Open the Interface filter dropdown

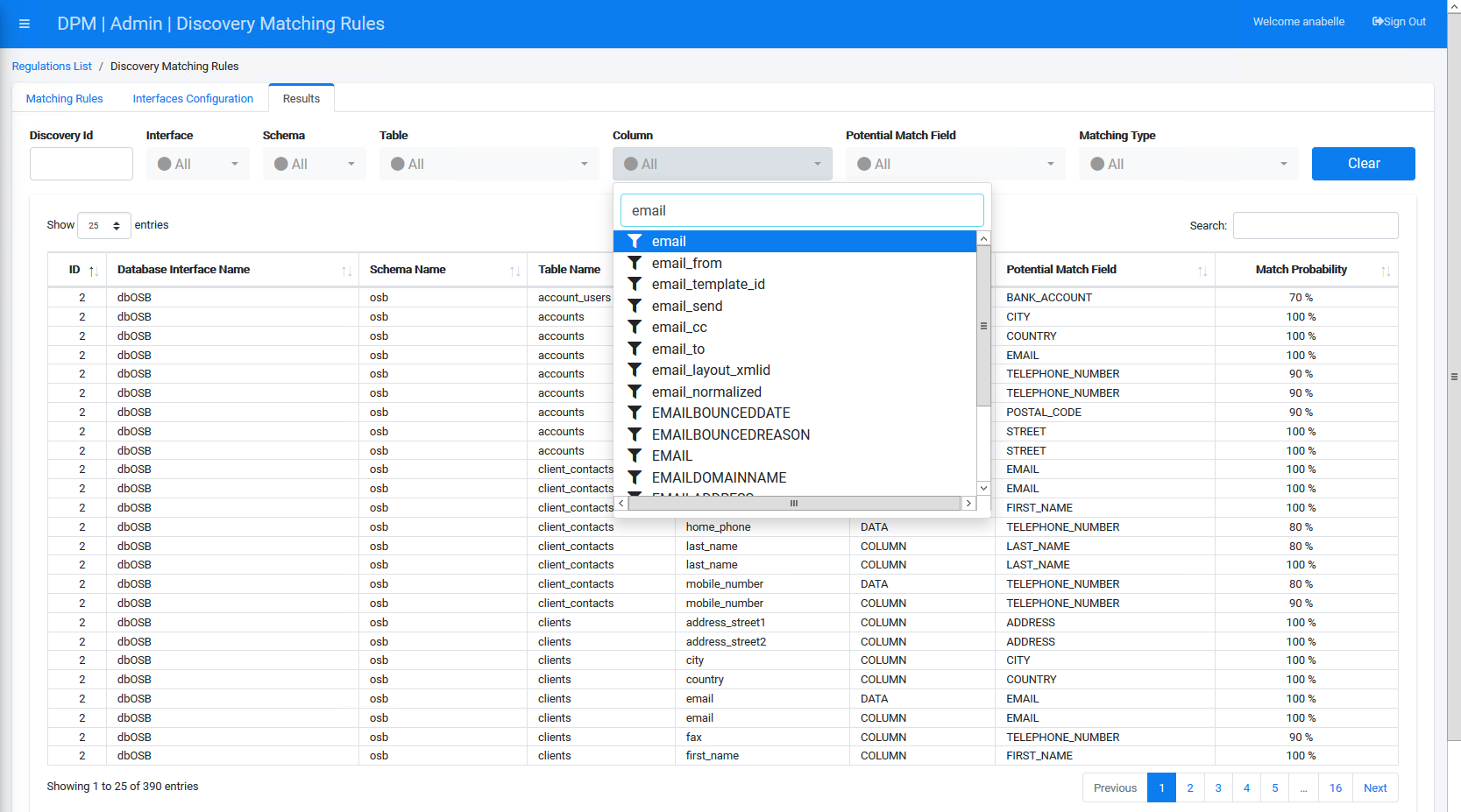coord(198,164)
